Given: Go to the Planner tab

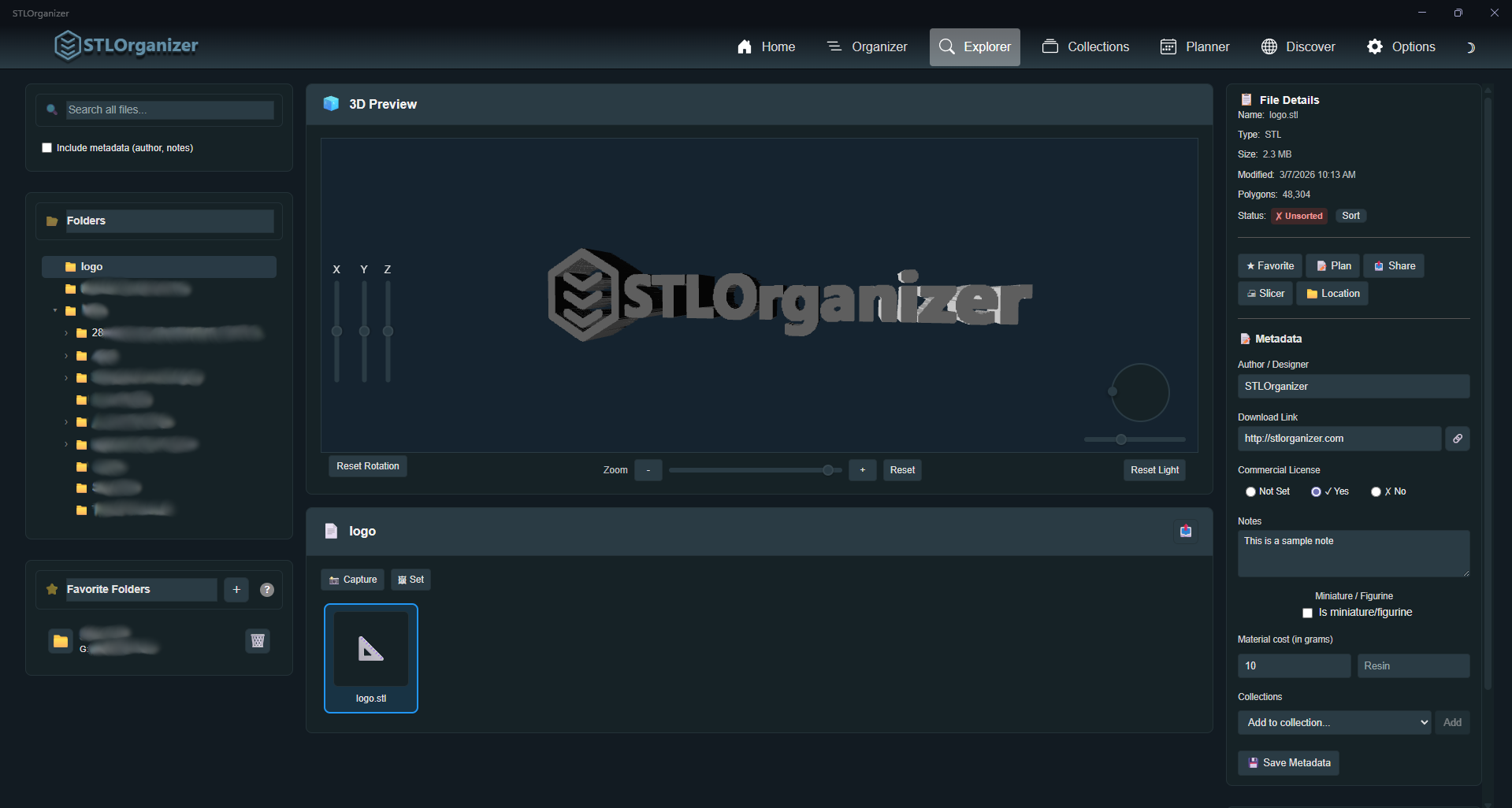Looking at the screenshot, I should 1194,47.
